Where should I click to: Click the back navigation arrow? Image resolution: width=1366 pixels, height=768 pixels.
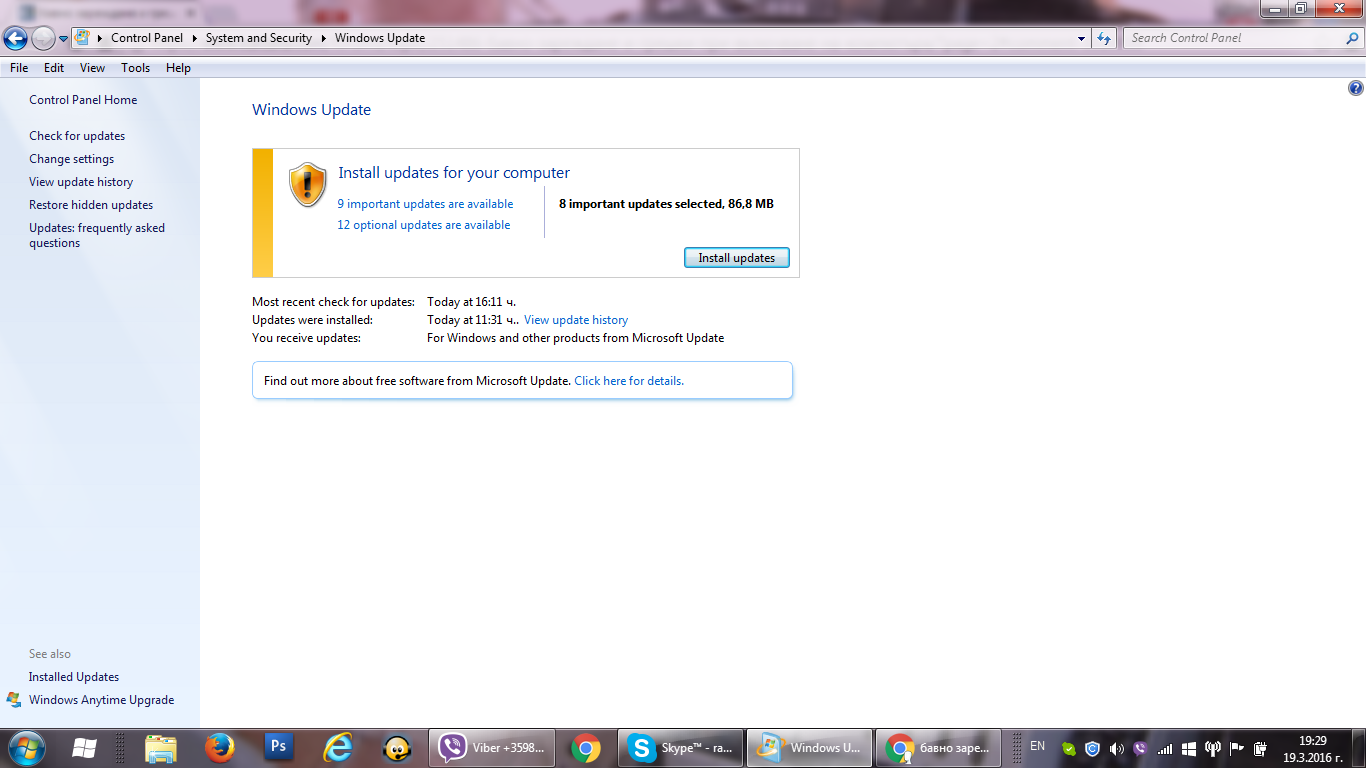[x=15, y=39]
